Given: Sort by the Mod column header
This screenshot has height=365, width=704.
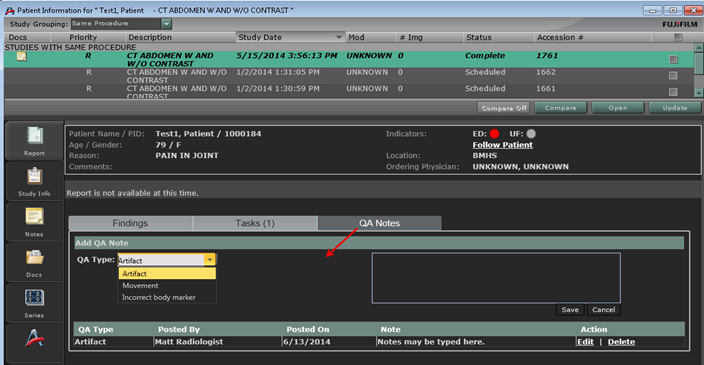Looking at the screenshot, I should tap(356, 37).
